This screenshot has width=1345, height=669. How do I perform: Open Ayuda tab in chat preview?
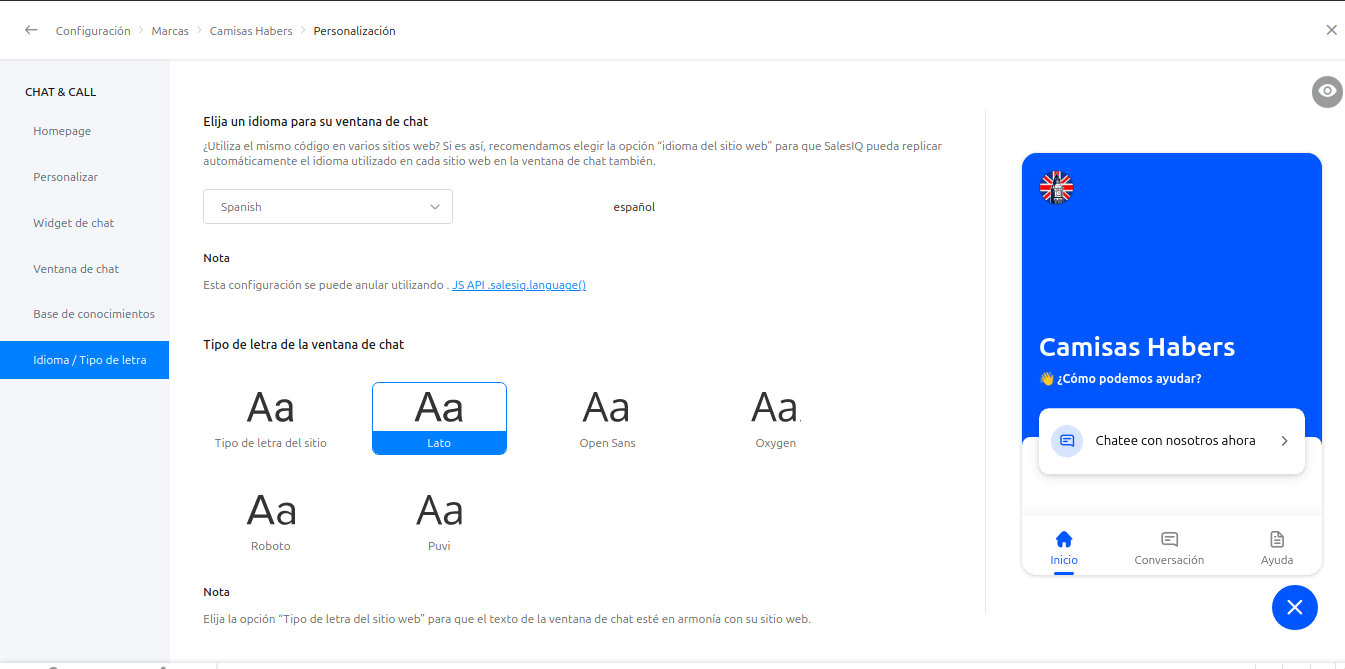pos(1277,549)
